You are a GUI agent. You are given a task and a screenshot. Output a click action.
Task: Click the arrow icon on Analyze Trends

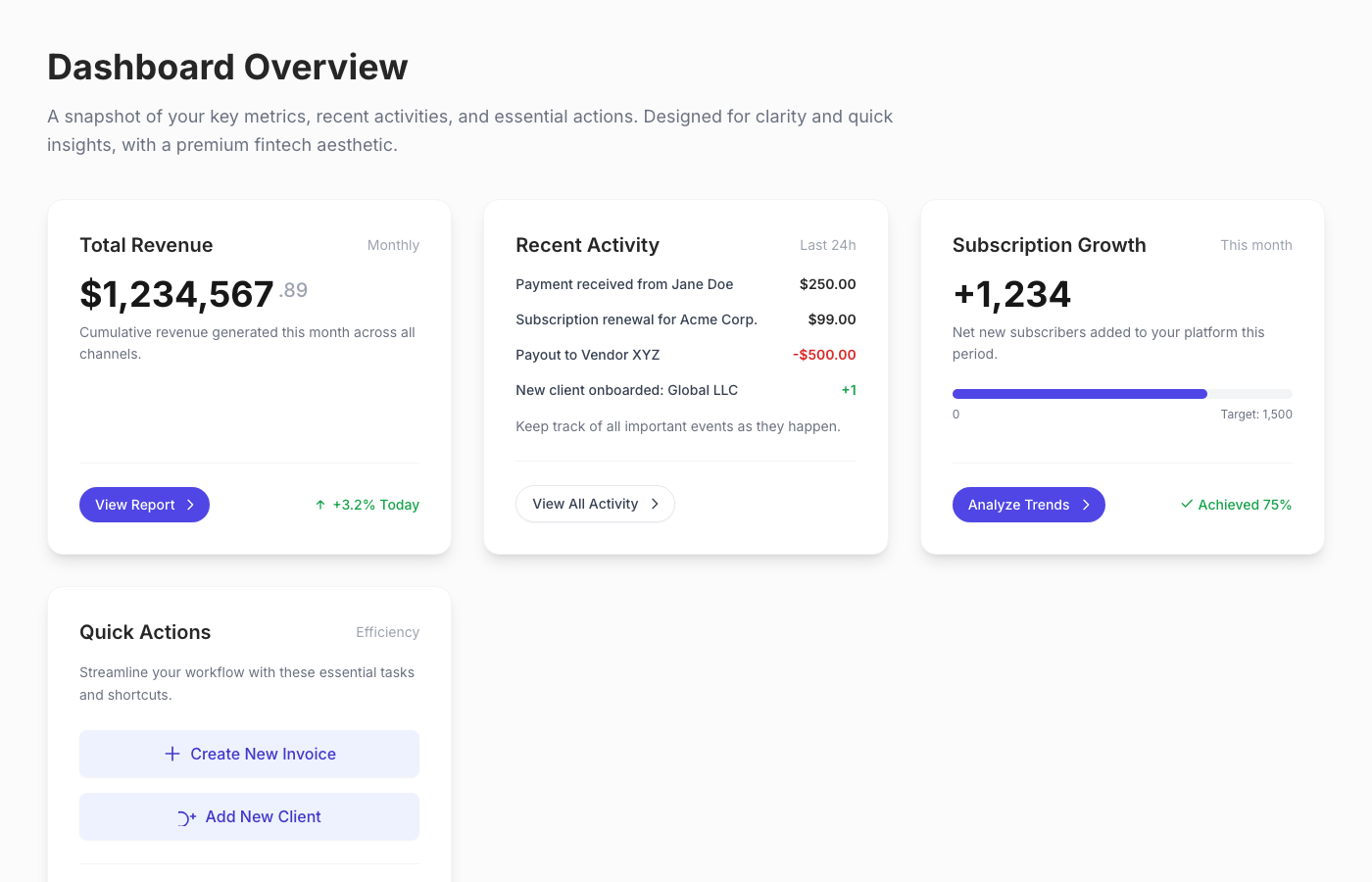(x=1087, y=505)
